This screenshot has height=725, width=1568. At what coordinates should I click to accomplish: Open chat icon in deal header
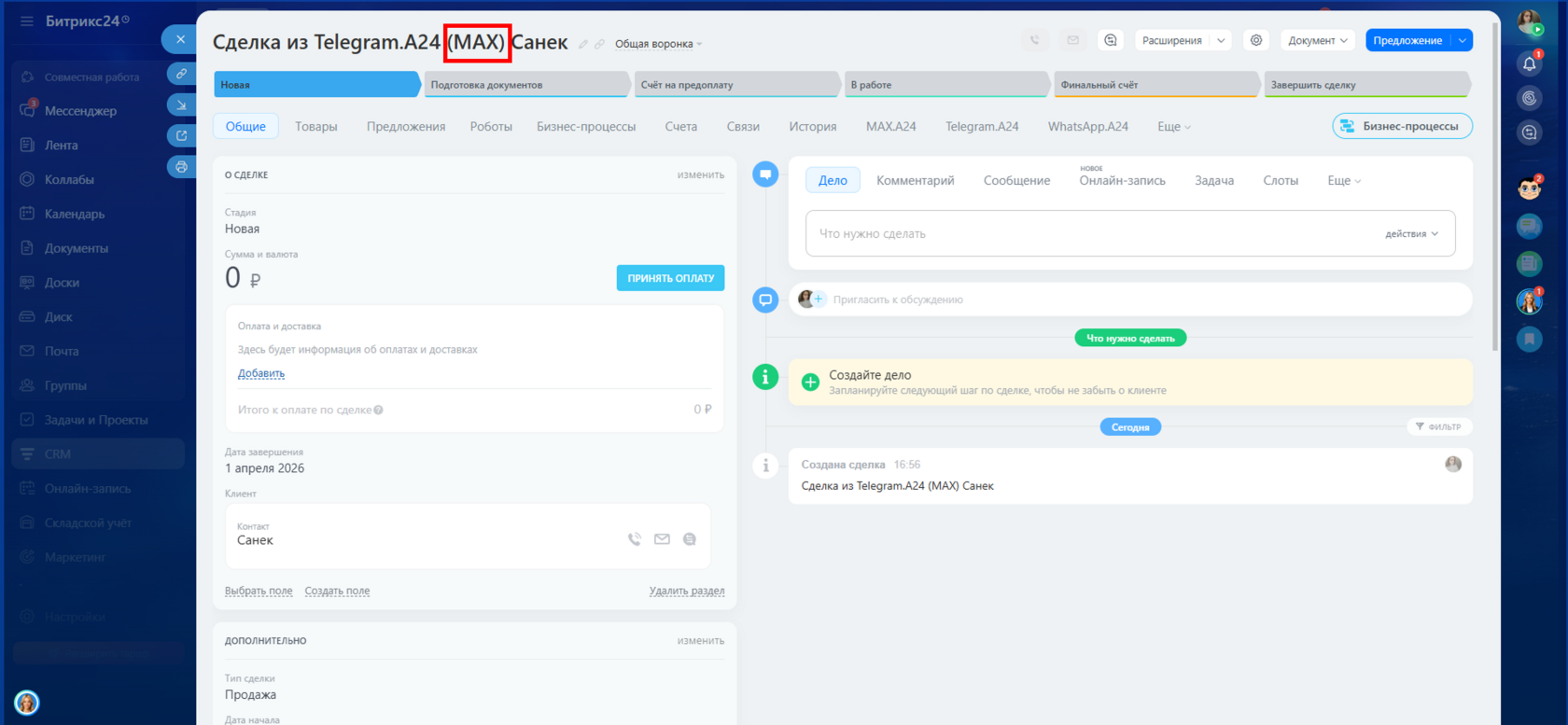pos(1111,40)
